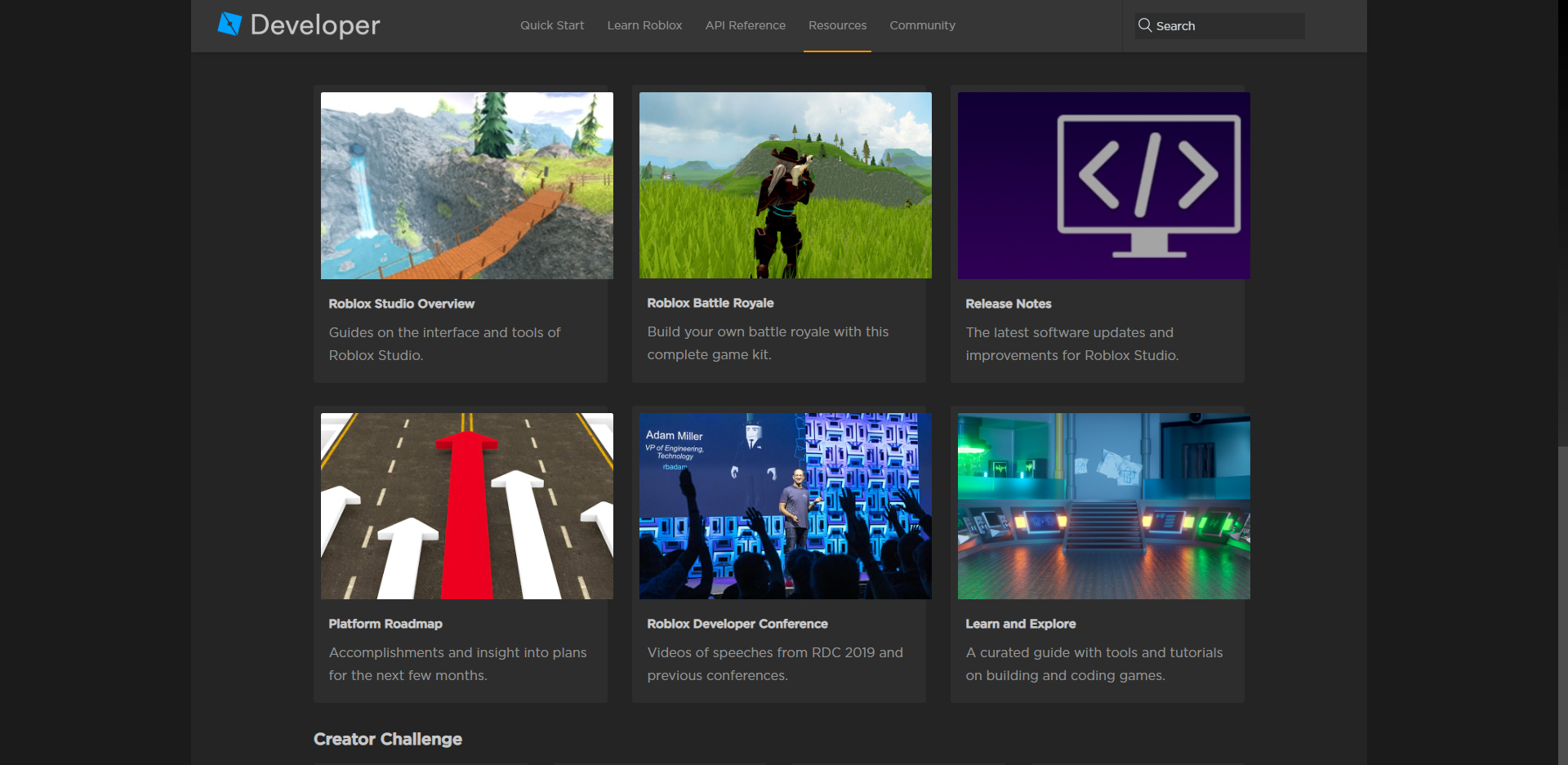
Task: Click the Roblox Developer Conference link
Action: (x=737, y=624)
